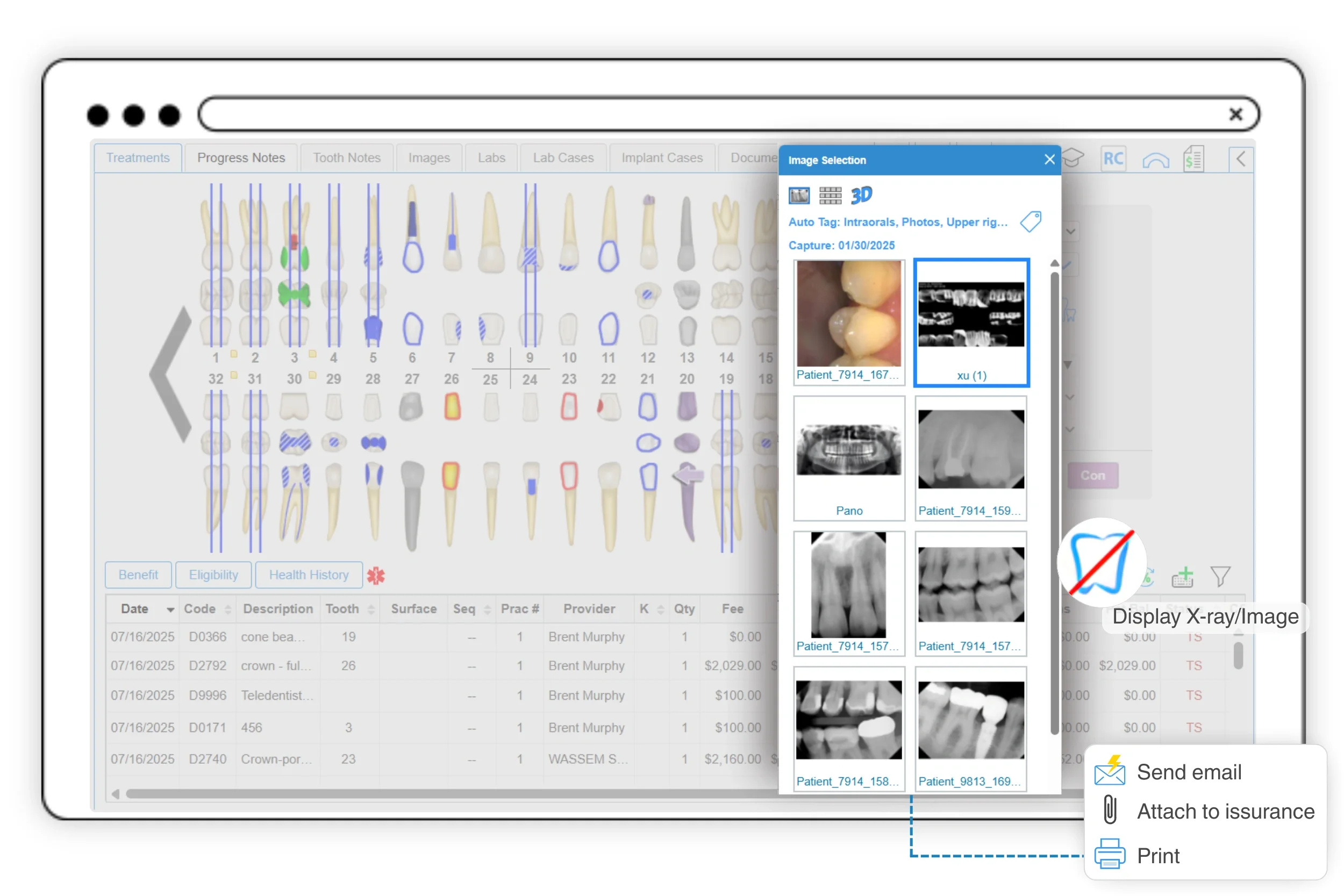Open the billing invoice icon with dollar sign
Image resolution: width=1344 pixels, height=896 pixels.
[1193, 158]
